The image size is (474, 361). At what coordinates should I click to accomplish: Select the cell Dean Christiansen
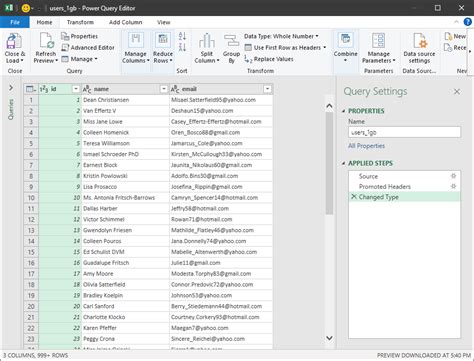pyautogui.click(x=125, y=100)
